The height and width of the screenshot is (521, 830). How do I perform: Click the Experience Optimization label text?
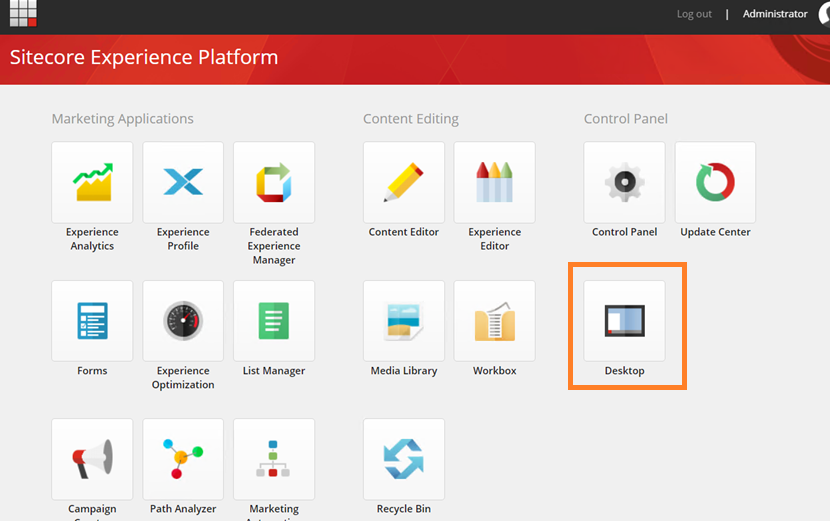(x=183, y=378)
